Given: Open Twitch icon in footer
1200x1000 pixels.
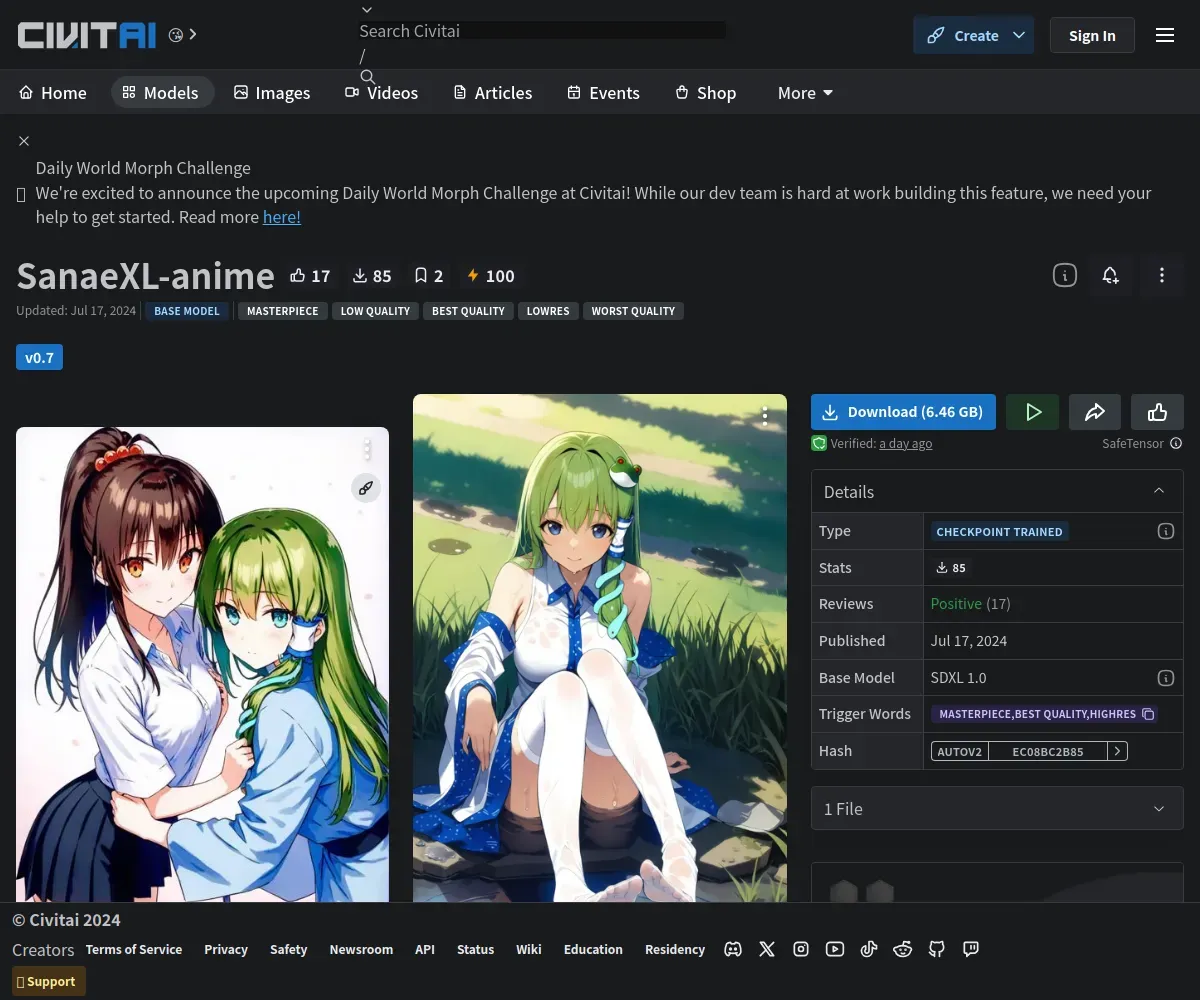Looking at the screenshot, I should 971,949.
